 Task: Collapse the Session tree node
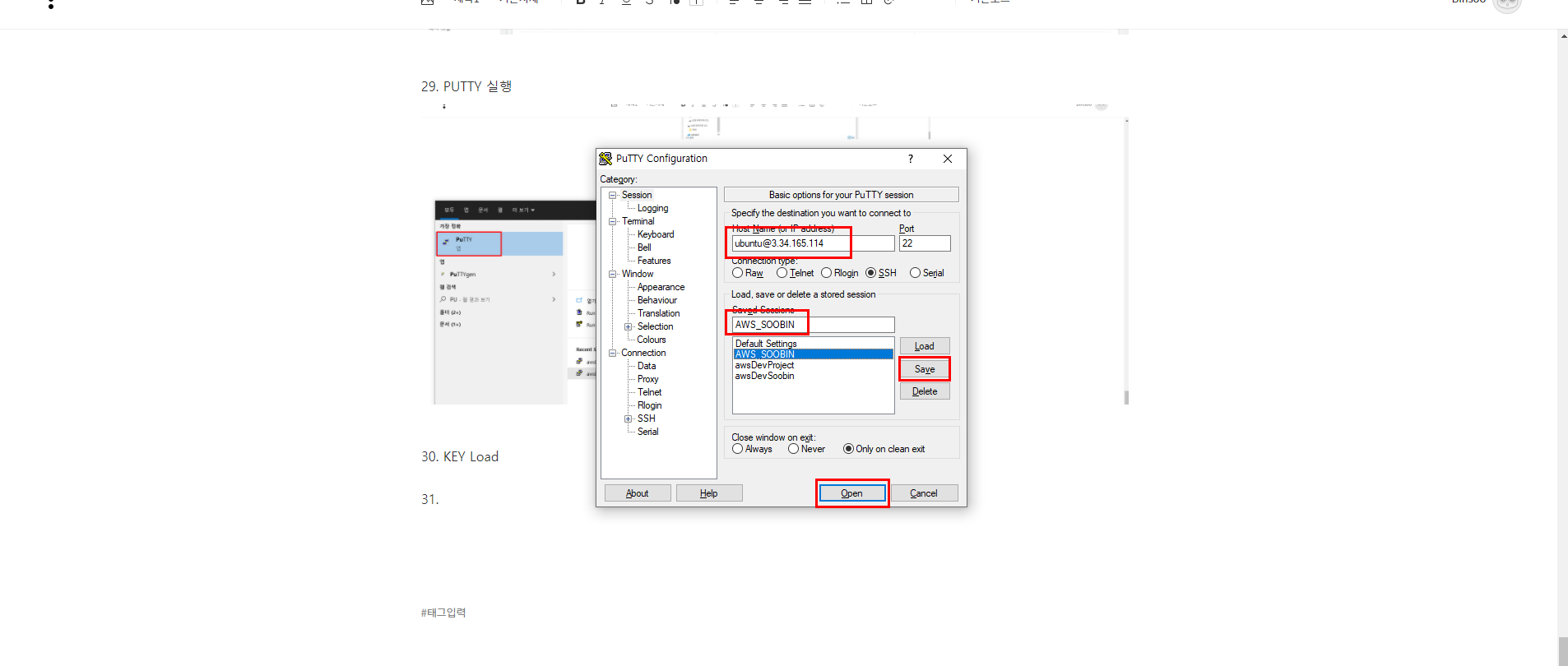[612, 195]
